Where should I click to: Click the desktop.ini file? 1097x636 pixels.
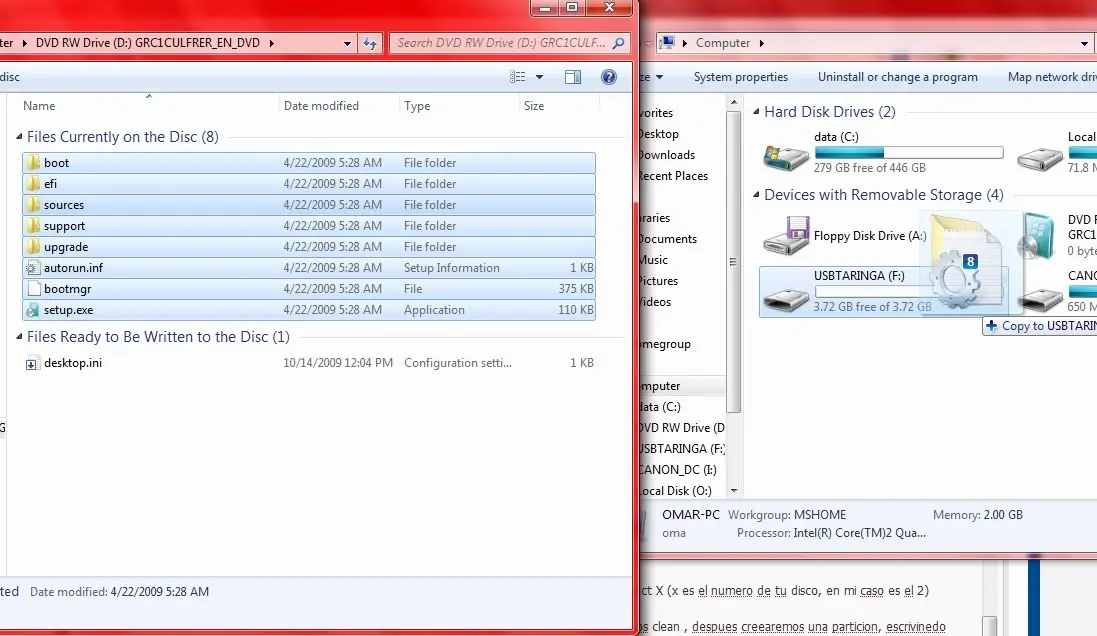72,363
